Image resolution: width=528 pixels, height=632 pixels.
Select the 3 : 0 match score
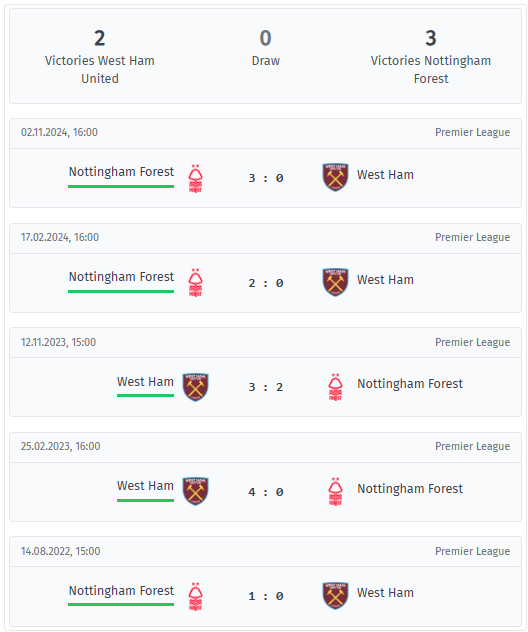(x=266, y=178)
